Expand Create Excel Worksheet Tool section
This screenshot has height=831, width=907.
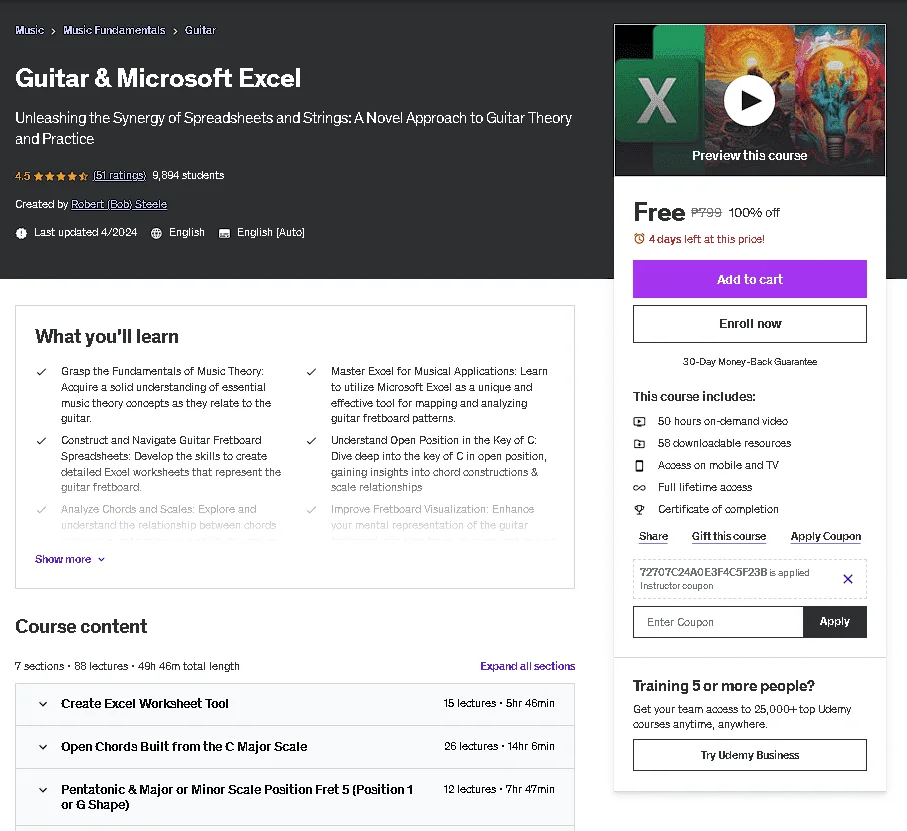(295, 704)
